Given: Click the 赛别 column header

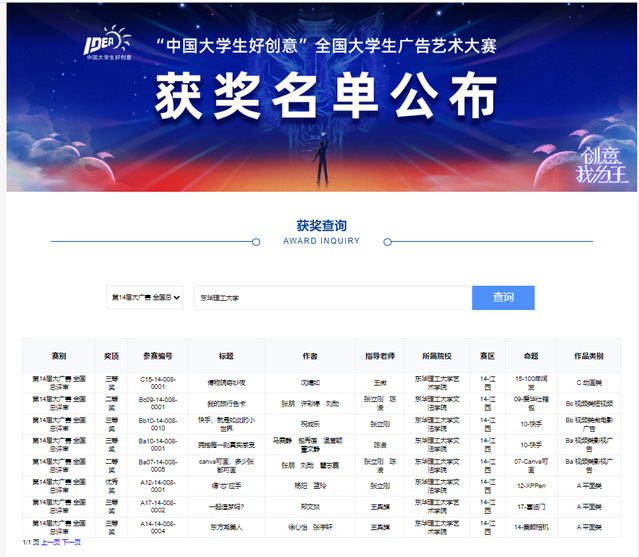Looking at the screenshot, I should coord(59,356).
